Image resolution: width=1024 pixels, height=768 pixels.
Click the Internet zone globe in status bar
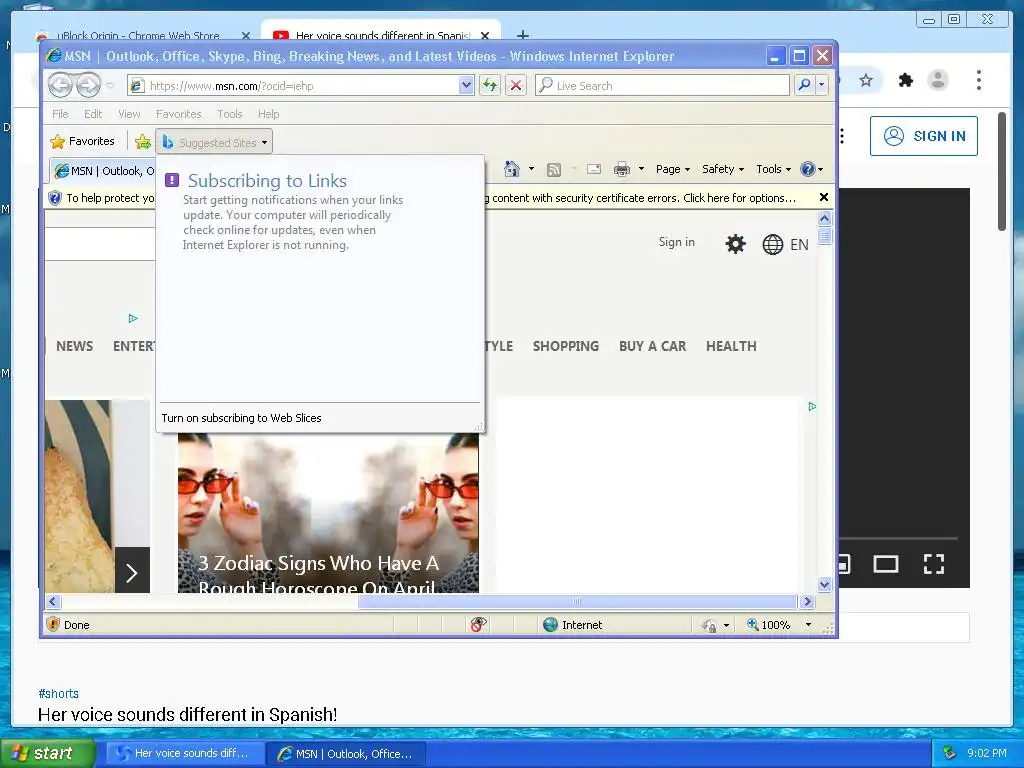[551, 624]
